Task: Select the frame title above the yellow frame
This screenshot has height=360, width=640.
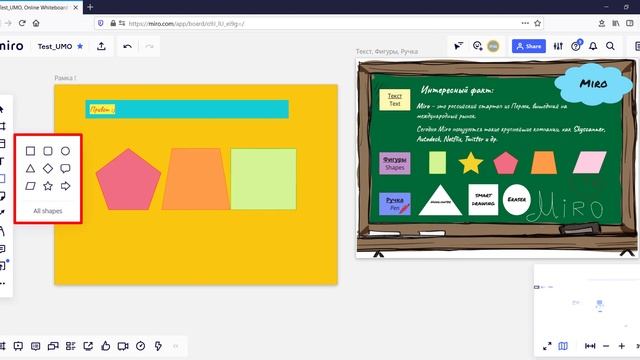Action: (65, 78)
